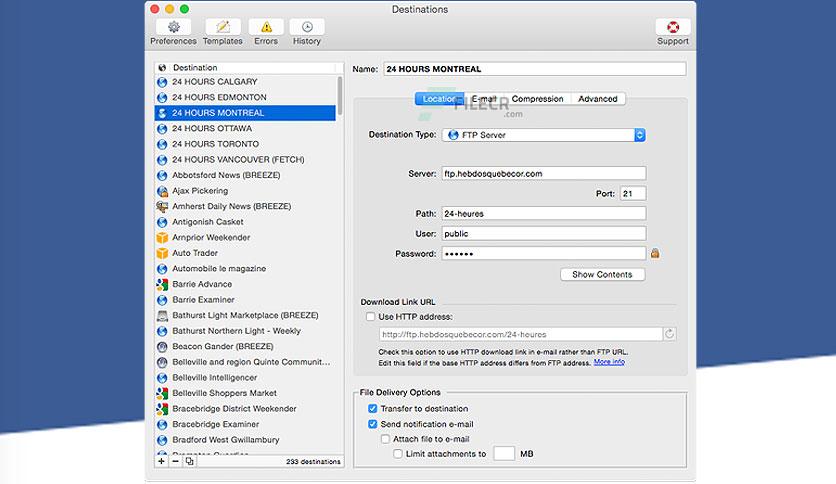Click the User field

pyautogui.click(x=544, y=233)
